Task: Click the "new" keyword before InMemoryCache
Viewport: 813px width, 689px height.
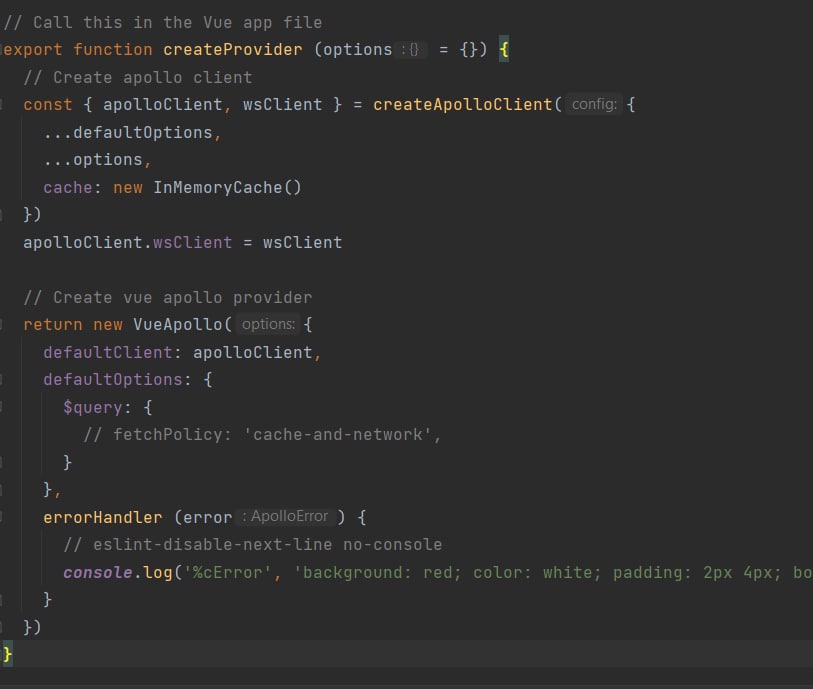Action: (x=128, y=188)
